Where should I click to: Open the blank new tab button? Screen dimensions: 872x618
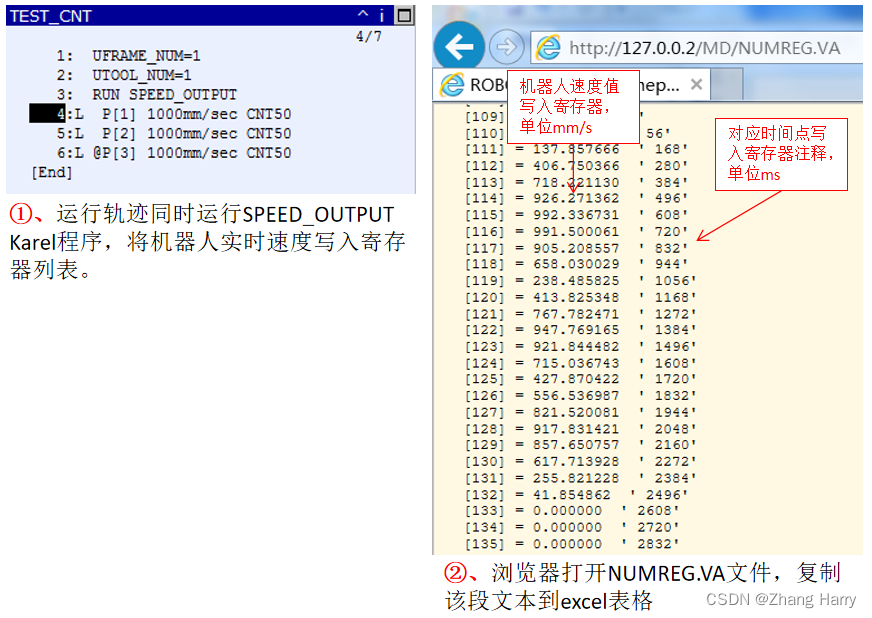click(726, 85)
